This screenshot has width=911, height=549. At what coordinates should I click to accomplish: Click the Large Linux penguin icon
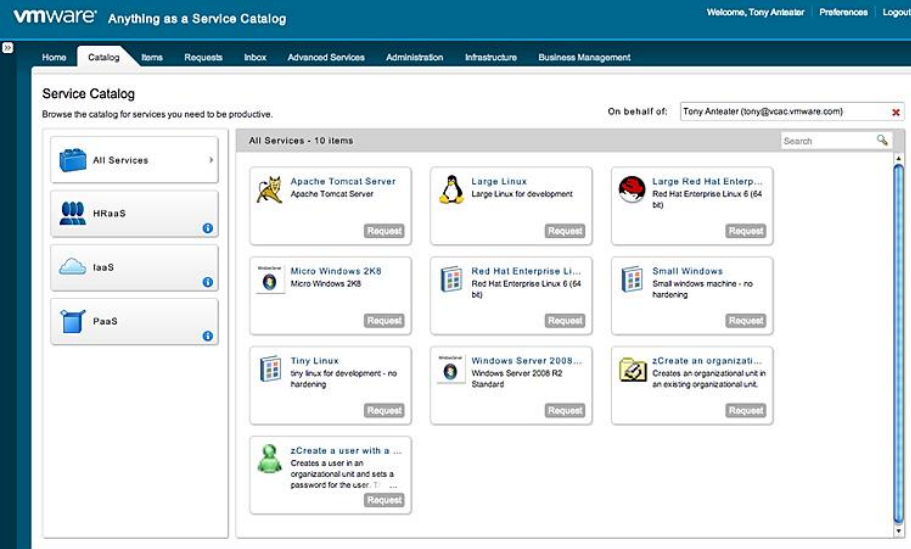pyautogui.click(x=451, y=189)
